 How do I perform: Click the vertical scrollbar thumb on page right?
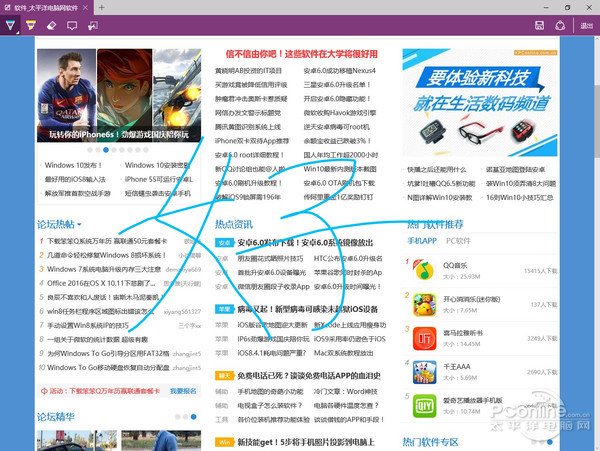pos(597,121)
